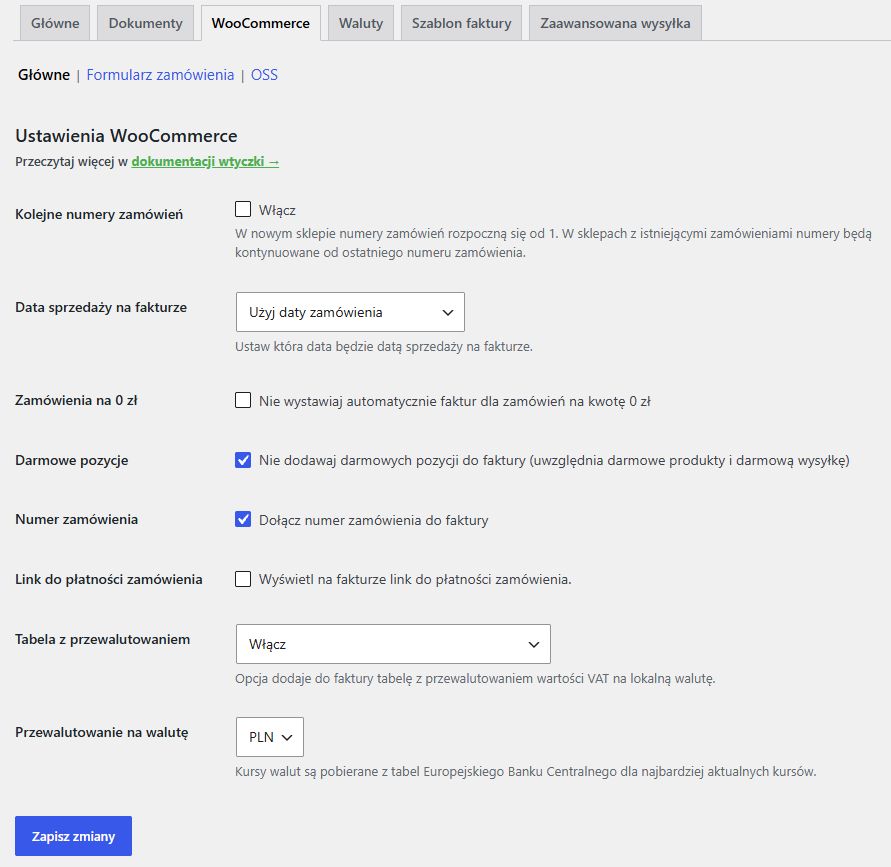Uncheck Darmowe pozycje checkbox
891x867 pixels.
[x=243, y=460]
